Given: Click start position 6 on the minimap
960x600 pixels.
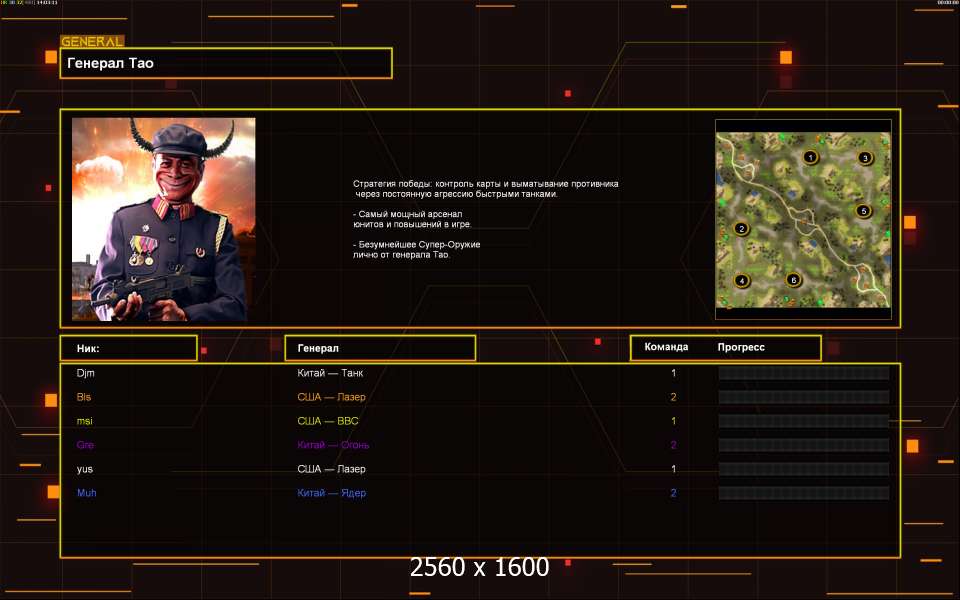Looking at the screenshot, I should coord(793,280).
